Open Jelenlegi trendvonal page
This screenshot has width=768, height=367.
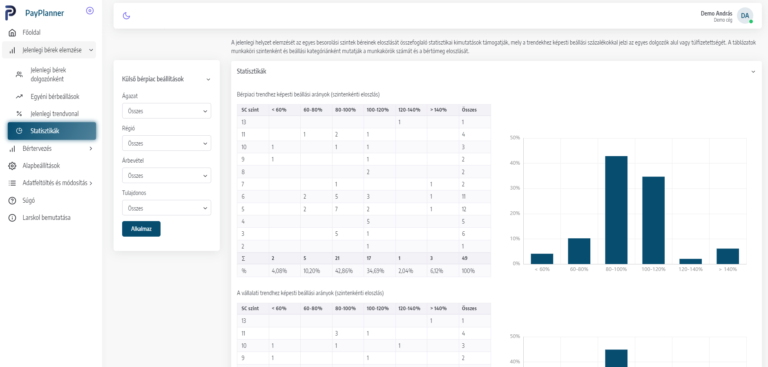54,114
